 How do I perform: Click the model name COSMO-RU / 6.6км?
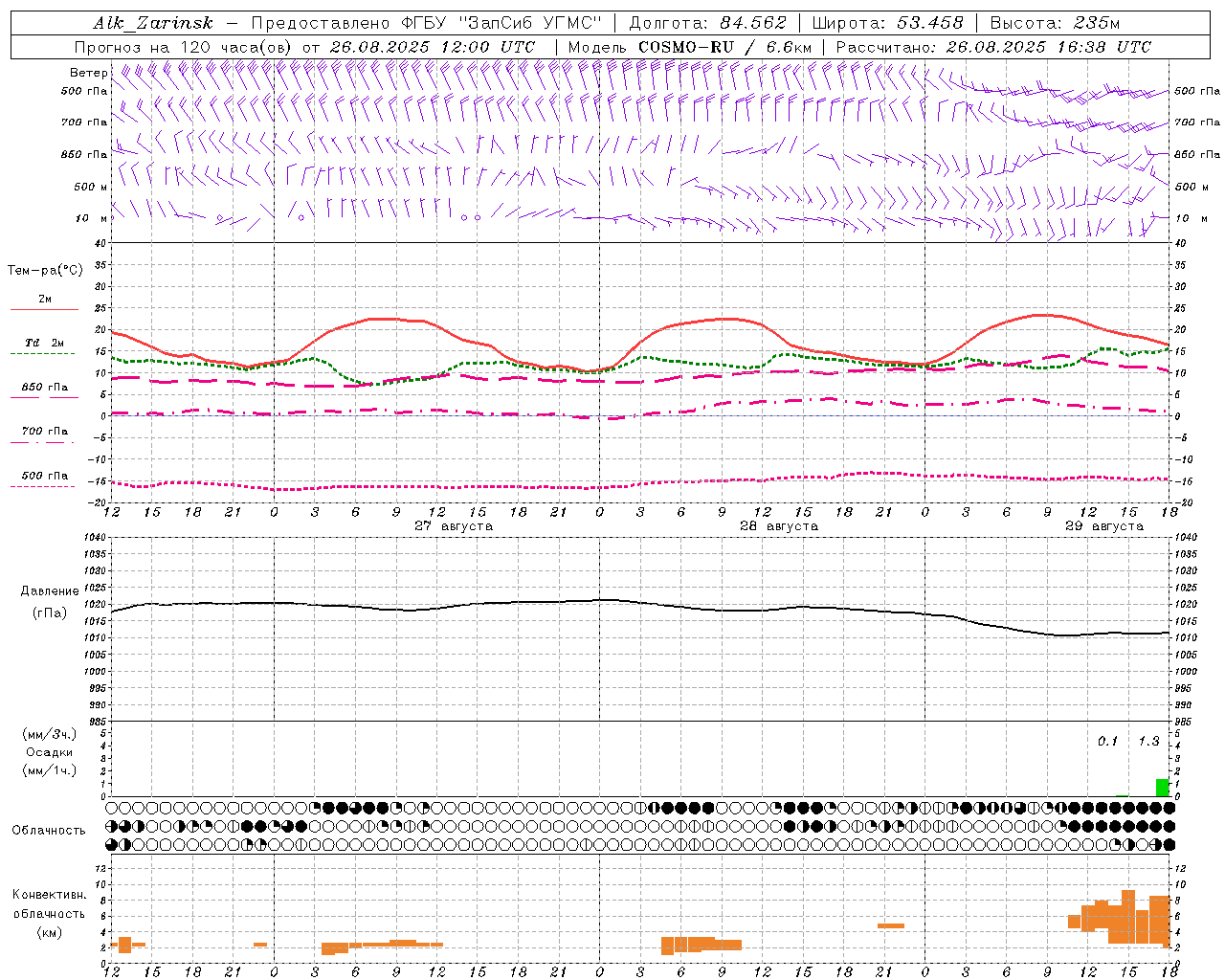pyautogui.click(x=724, y=47)
